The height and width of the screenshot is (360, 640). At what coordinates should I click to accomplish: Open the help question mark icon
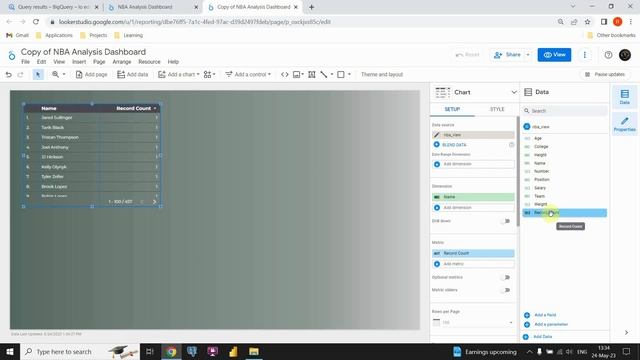[x=608, y=55]
